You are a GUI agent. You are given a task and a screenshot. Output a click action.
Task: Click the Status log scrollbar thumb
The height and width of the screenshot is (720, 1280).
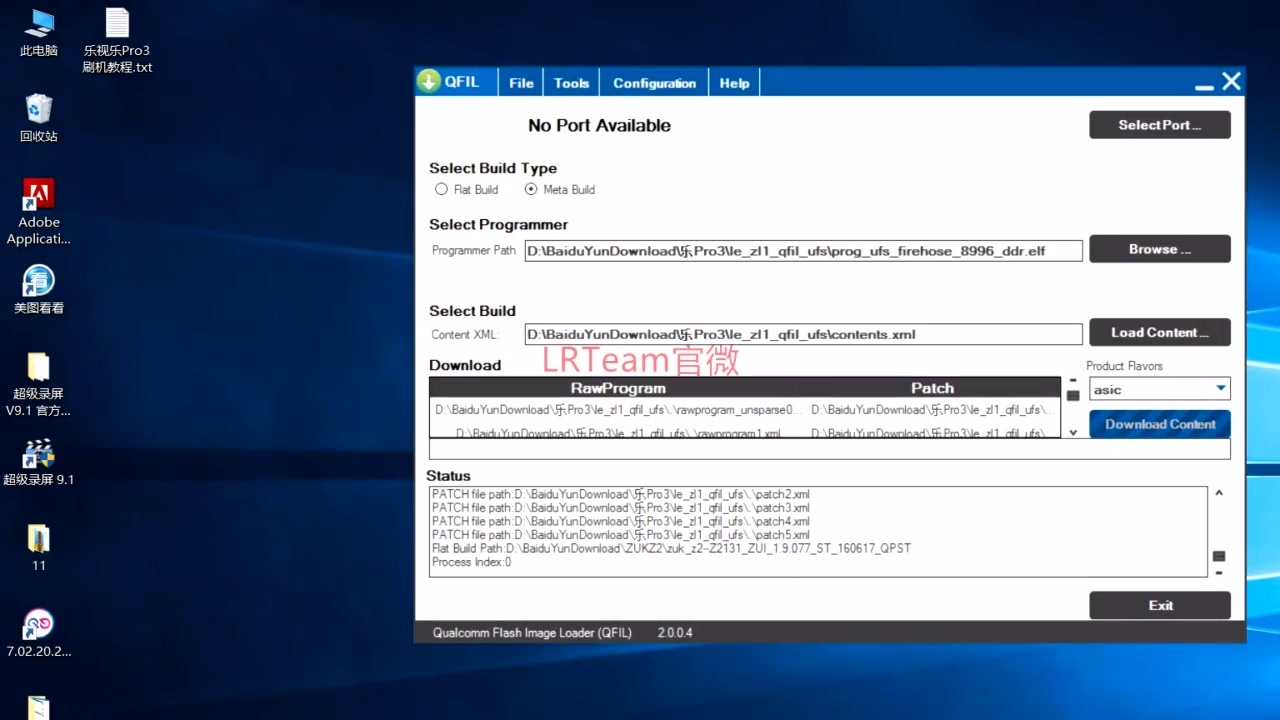1219,556
